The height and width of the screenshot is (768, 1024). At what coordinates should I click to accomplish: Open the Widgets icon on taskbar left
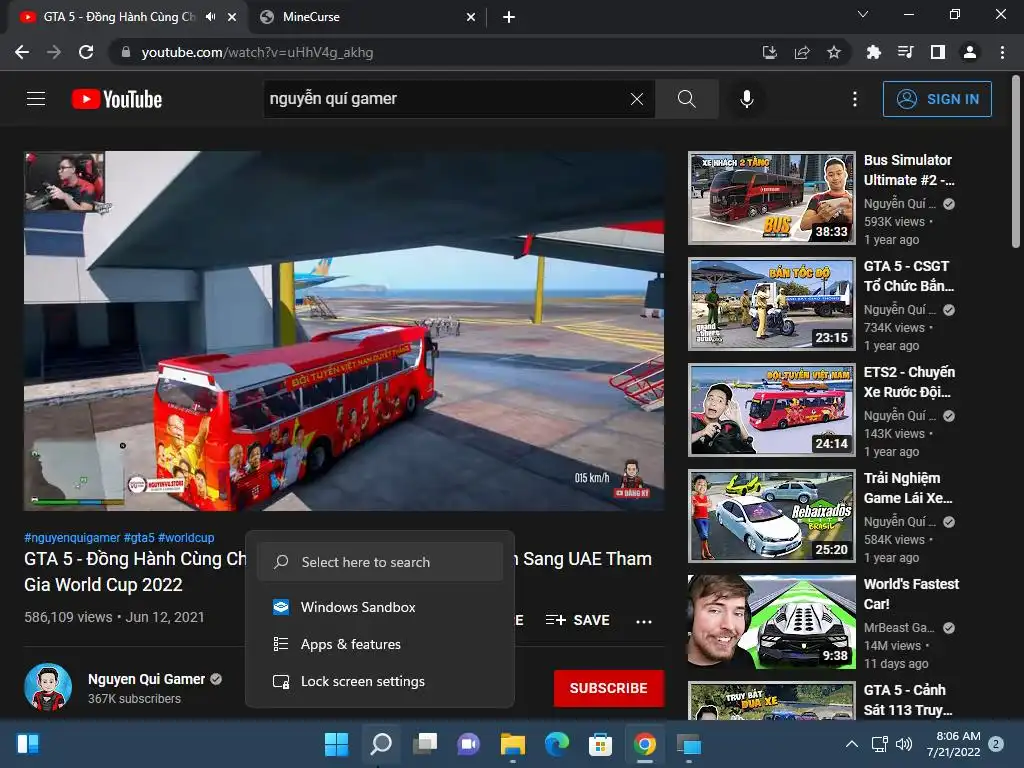coord(28,744)
